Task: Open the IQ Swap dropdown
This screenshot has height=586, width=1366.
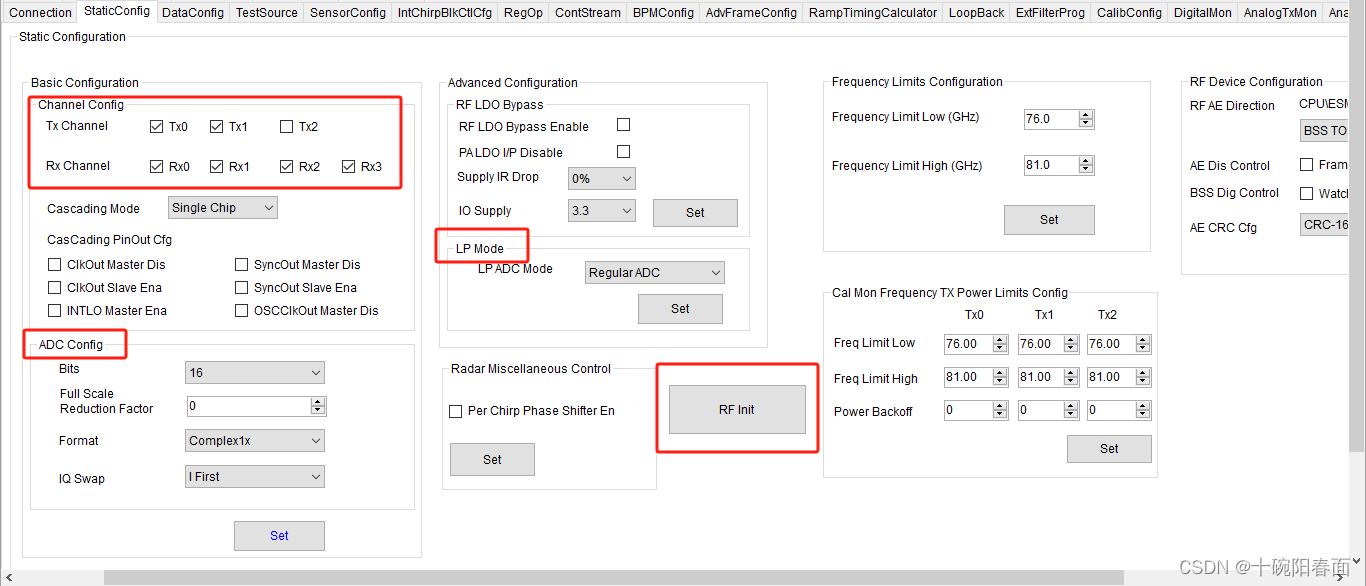Action: [x=255, y=477]
